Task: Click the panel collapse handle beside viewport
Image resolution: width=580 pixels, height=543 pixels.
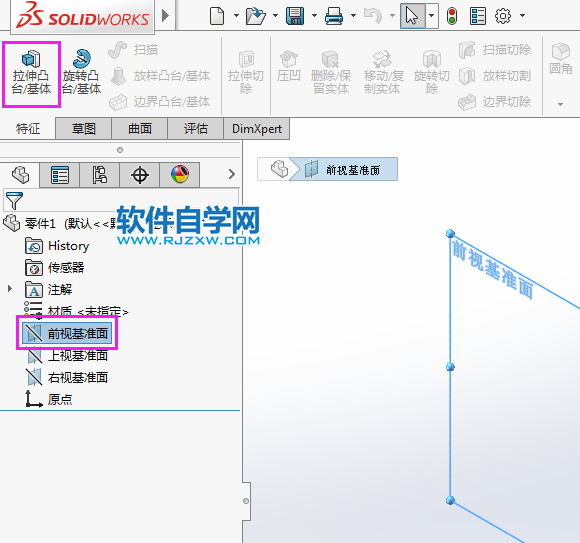Action: tap(246, 501)
